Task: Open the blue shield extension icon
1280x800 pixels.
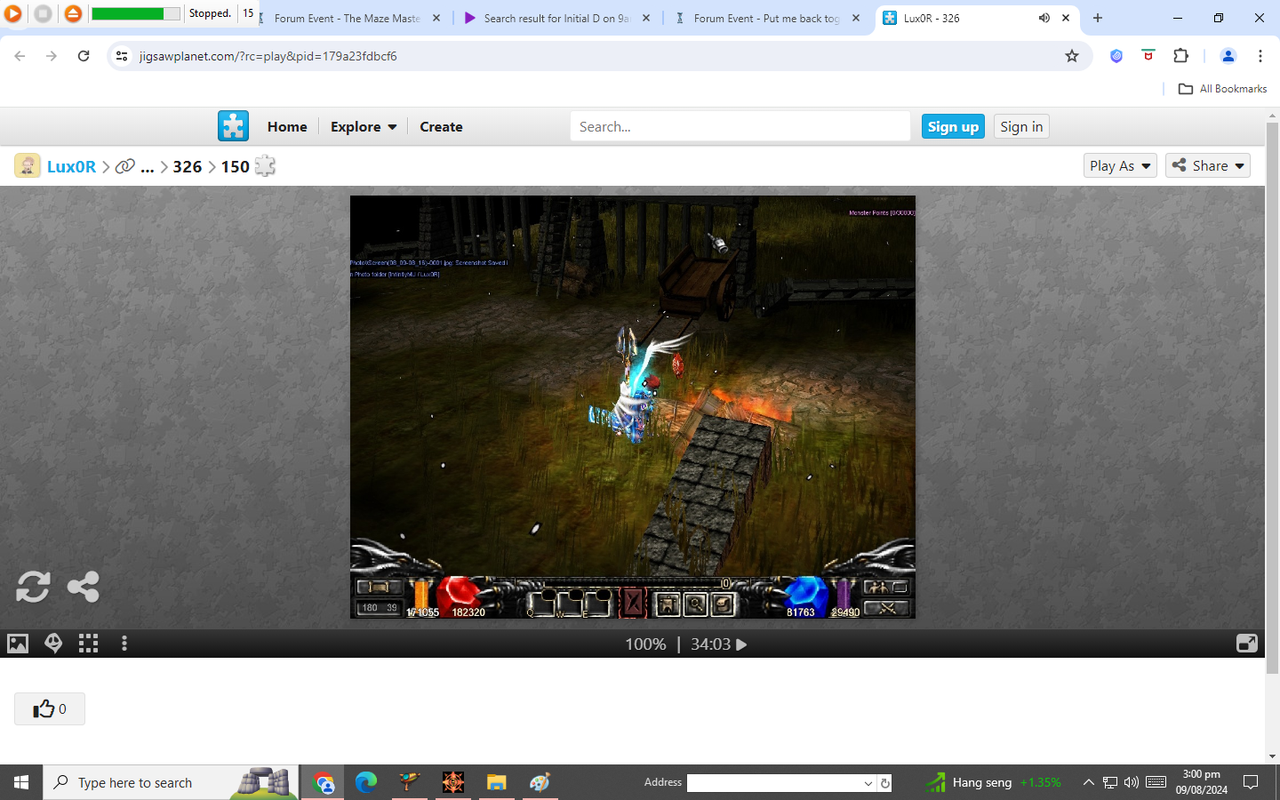Action: click(1117, 56)
